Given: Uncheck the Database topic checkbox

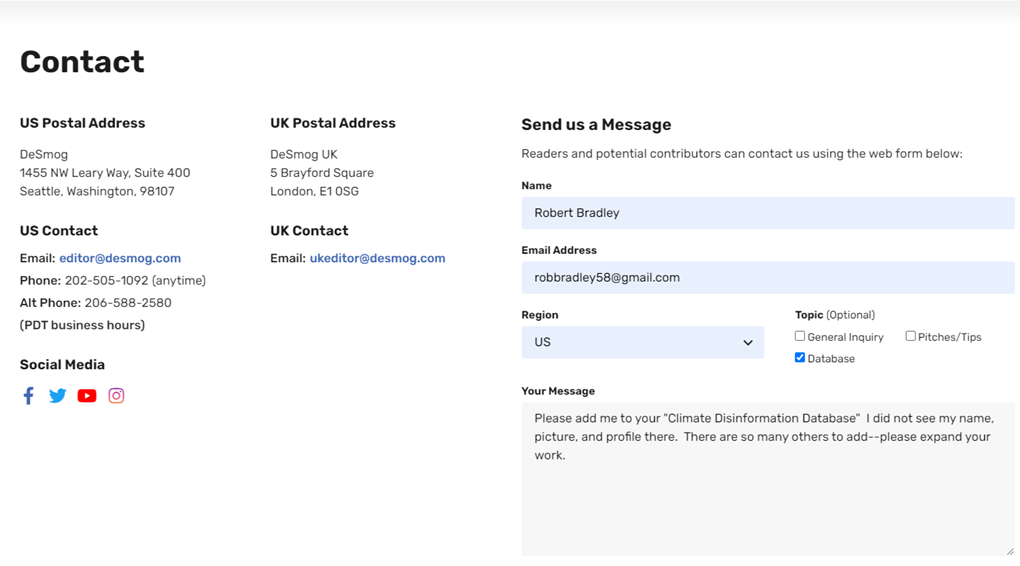Looking at the screenshot, I should pyautogui.click(x=799, y=358).
